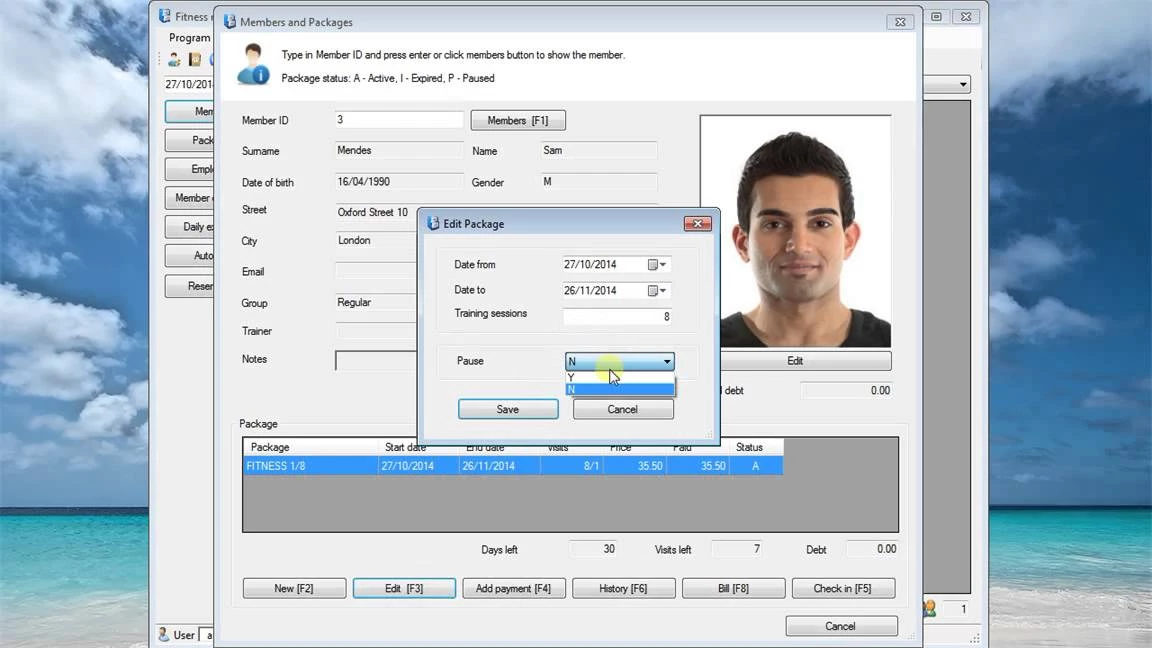This screenshot has width=1152, height=648.
Task: Cancel the Edit Package dialog
Action: click(622, 409)
